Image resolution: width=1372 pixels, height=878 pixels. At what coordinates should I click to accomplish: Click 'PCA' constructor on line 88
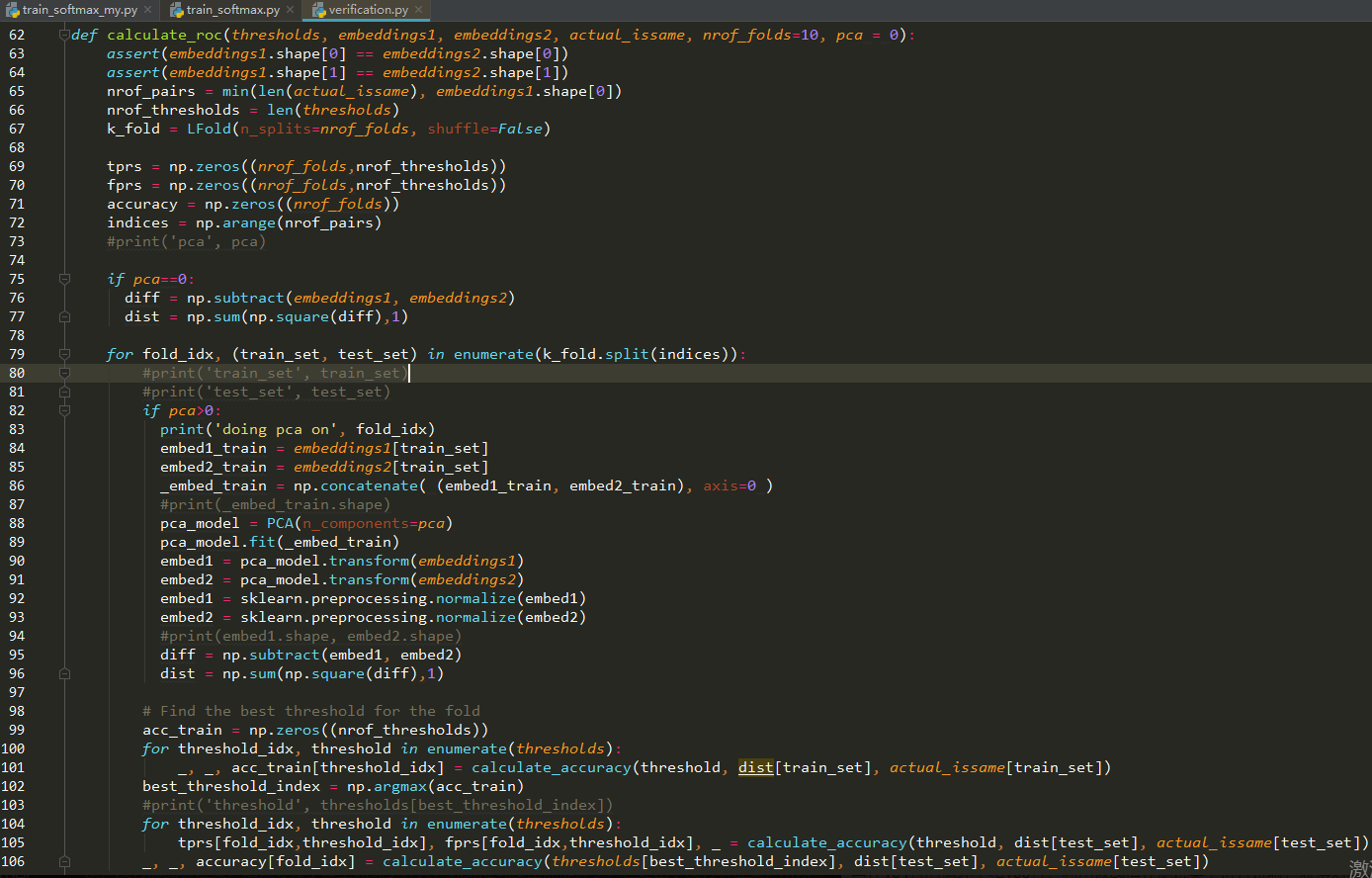point(280,523)
